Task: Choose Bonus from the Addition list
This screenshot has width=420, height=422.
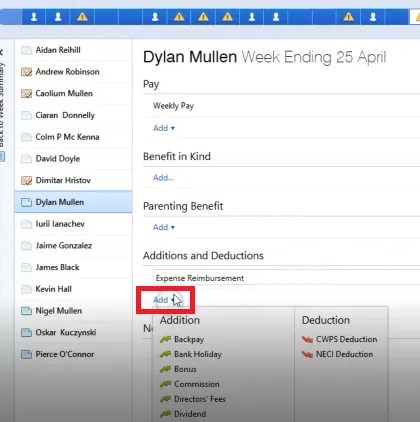Action: pos(178,369)
